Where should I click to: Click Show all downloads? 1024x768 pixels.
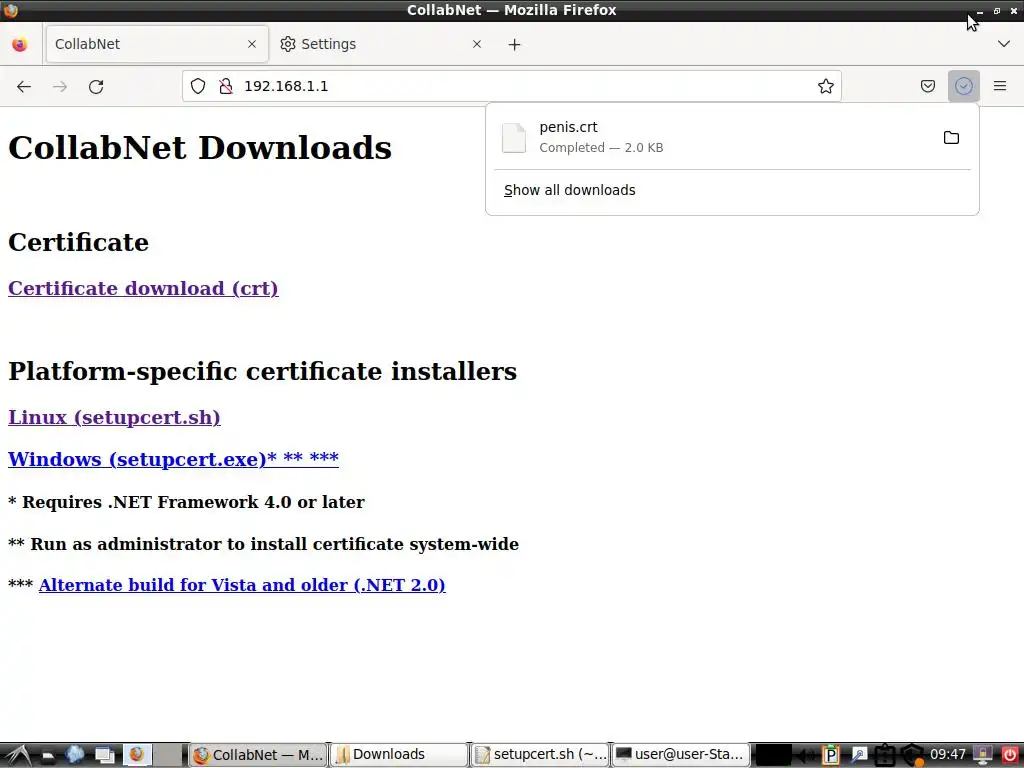coord(569,190)
